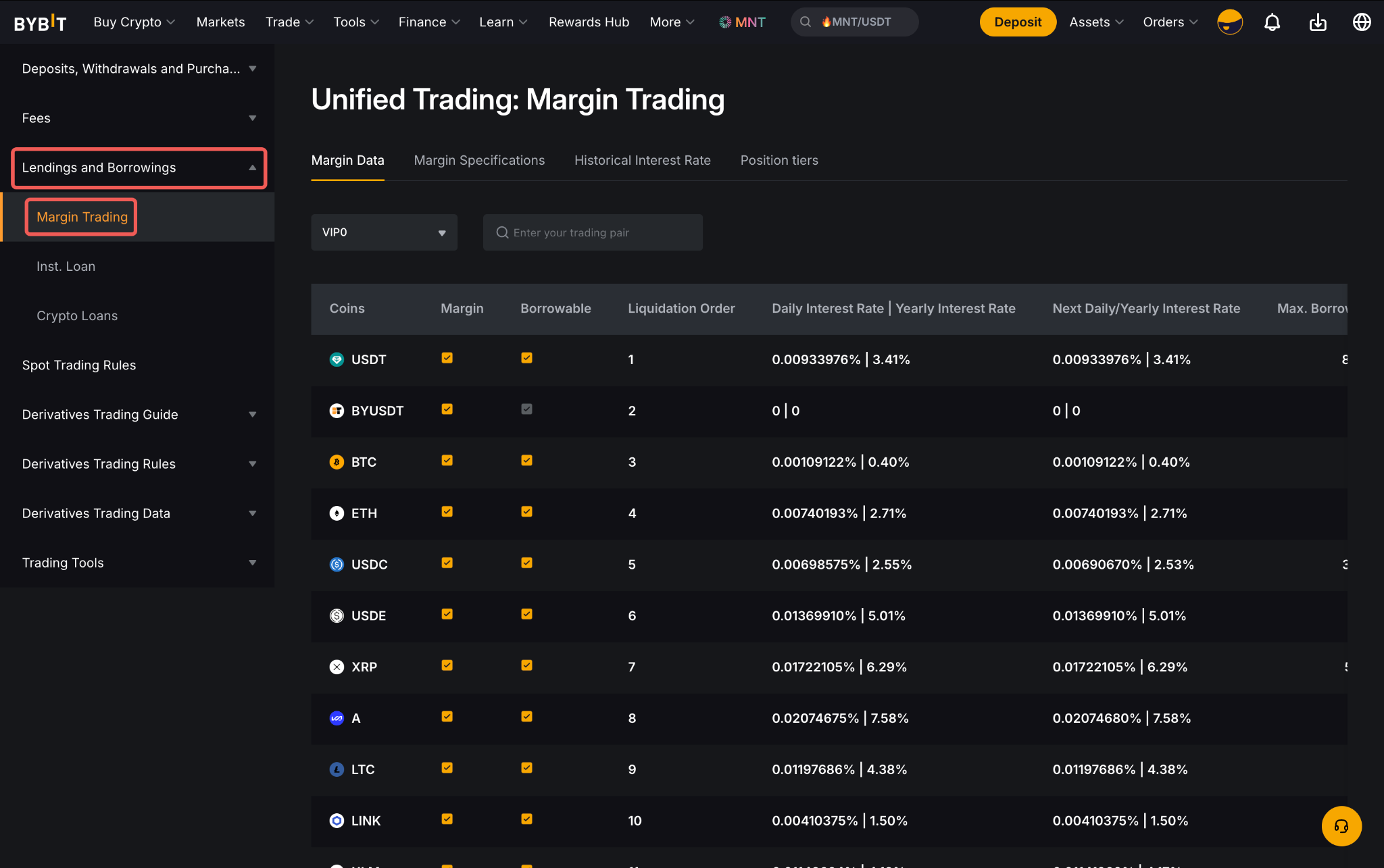
Task: Open the Buy Crypto menu
Action: click(x=134, y=22)
